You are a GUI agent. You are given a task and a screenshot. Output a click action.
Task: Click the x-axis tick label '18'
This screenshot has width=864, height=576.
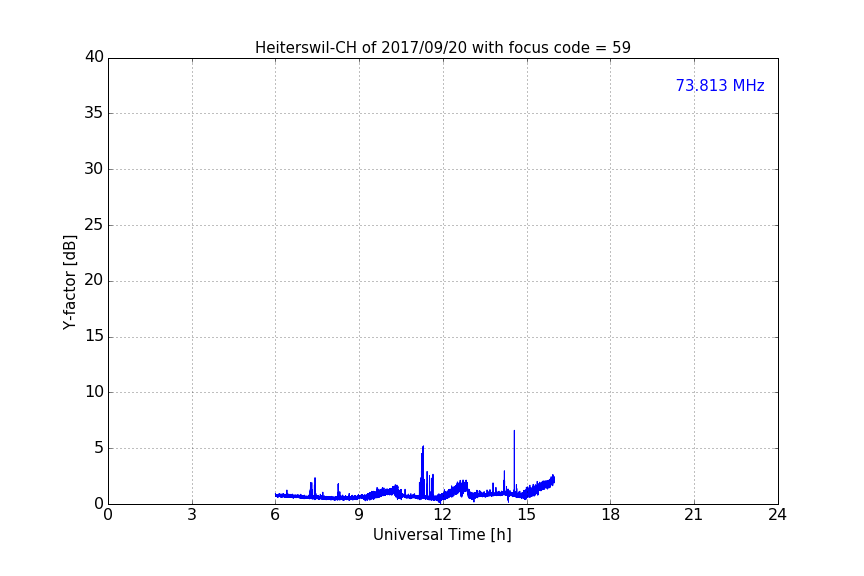pyautogui.click(x=610, y=515)
